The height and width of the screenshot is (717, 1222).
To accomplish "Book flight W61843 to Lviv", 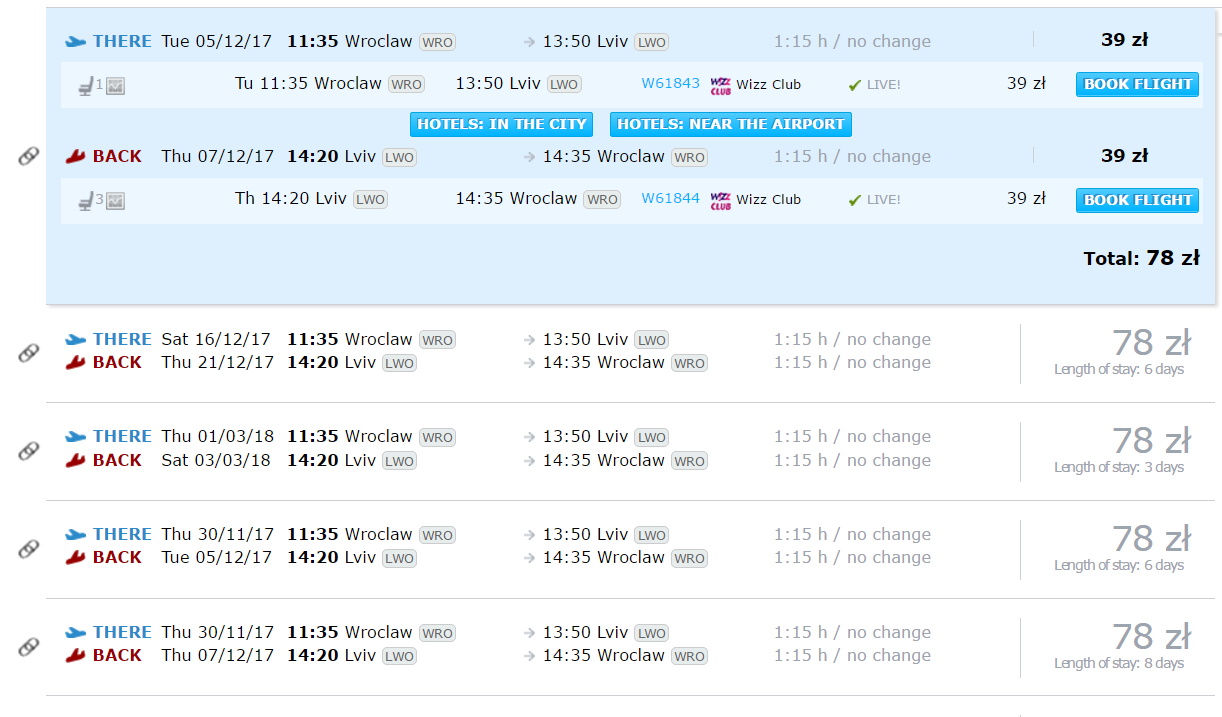I will pyautogui.click(x=1137, y=84).
